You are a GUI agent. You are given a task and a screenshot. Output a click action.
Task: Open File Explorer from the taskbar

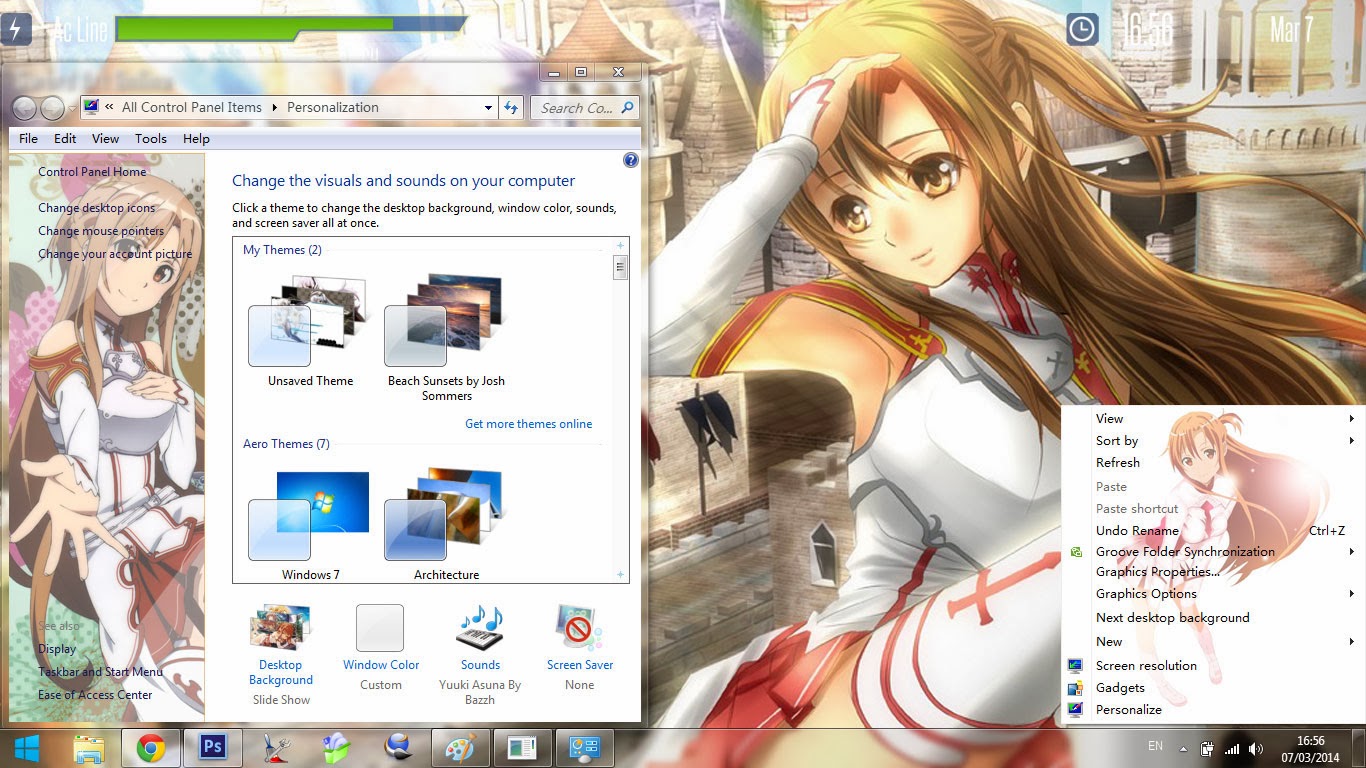89,748
